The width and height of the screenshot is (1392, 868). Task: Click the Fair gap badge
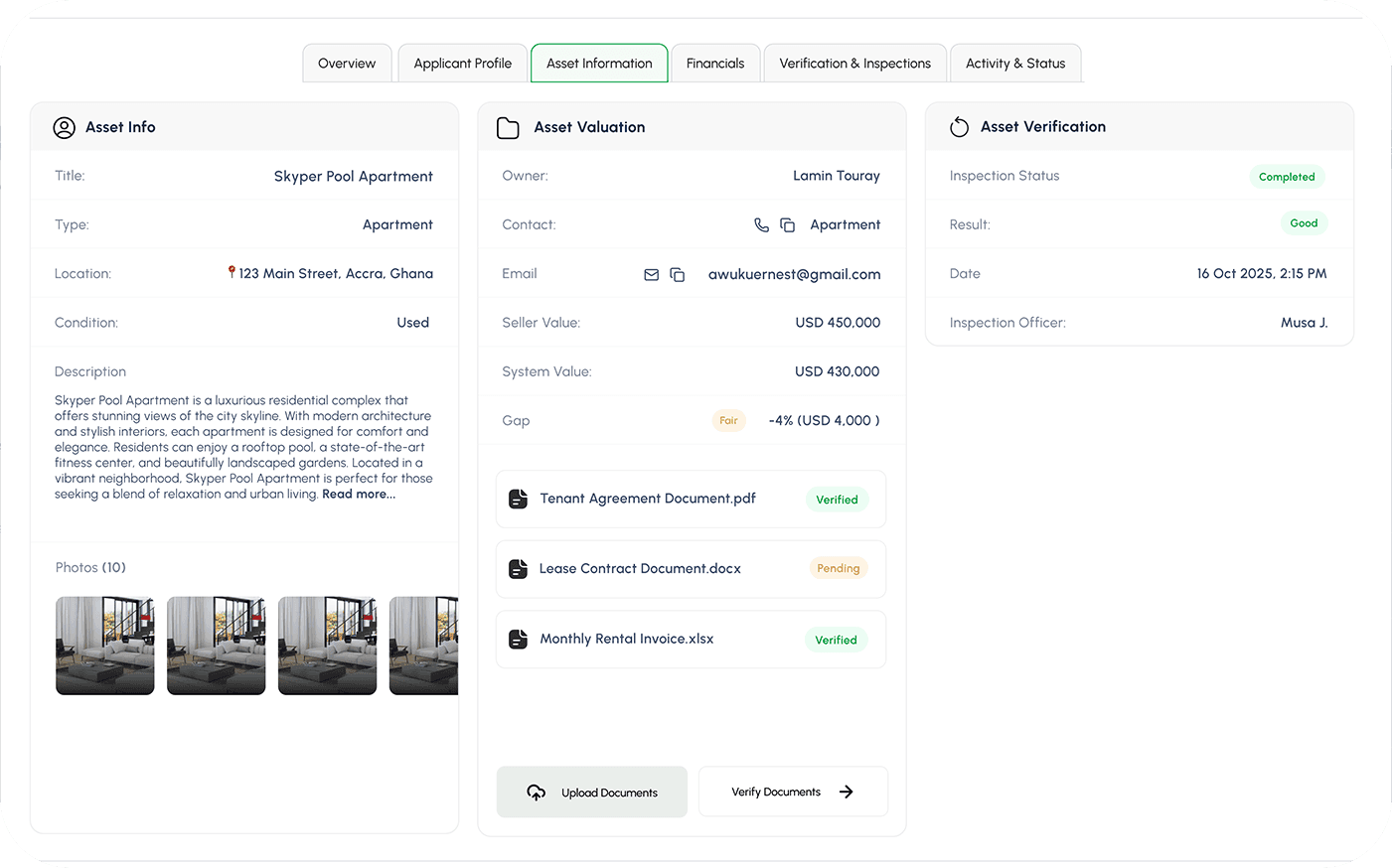click(x=728, y=420)
